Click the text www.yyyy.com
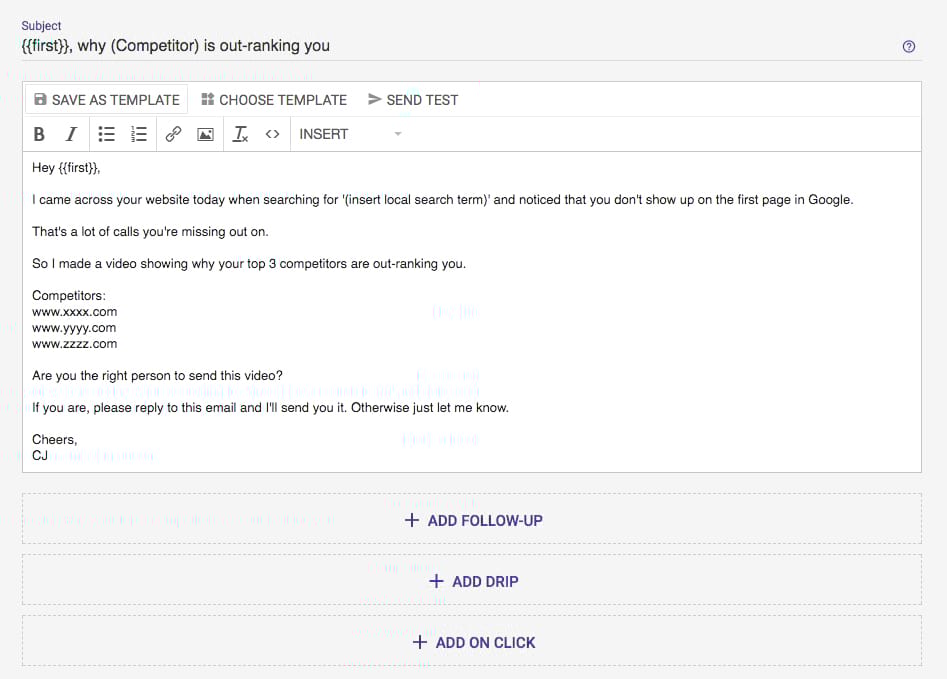Image resolution: width=947 pixels, height=679 pixels. coord(74,328)
